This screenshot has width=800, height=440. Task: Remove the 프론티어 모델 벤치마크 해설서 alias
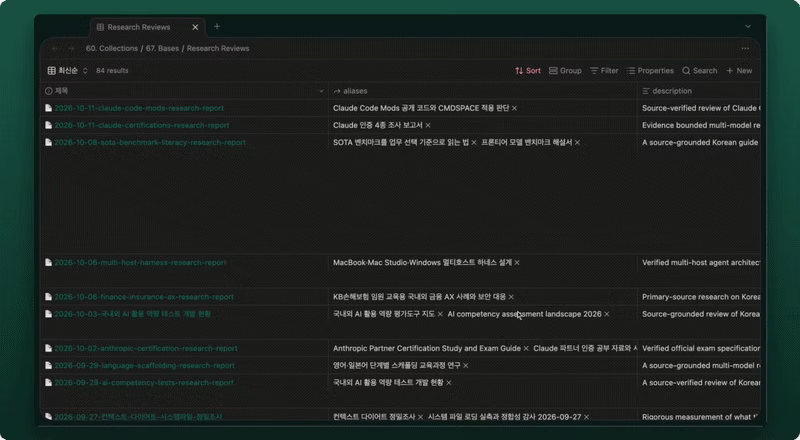(577, 143)
